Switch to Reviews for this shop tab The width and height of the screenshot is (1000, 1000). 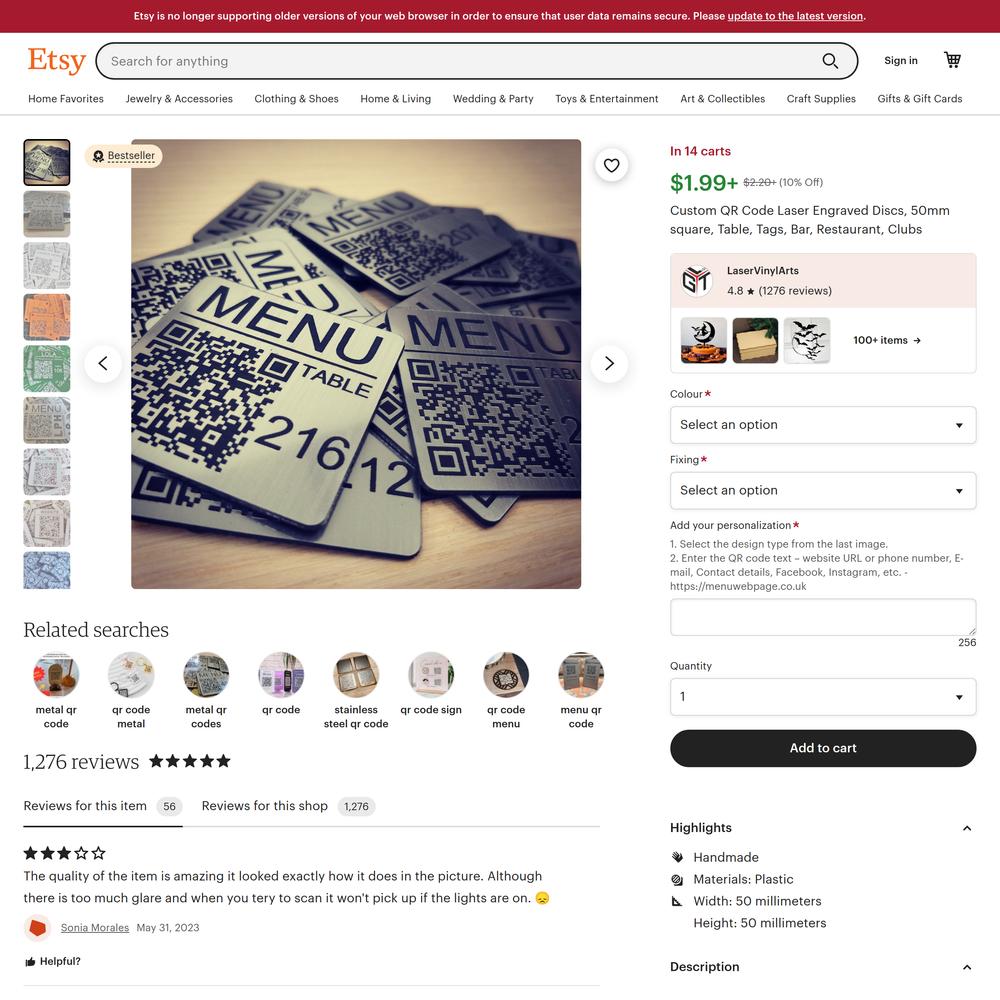(x=288, y=806)
